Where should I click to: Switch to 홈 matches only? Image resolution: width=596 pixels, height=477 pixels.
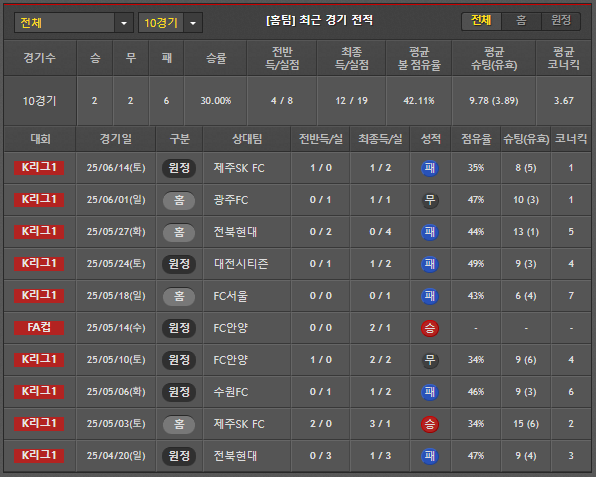click(x=521, y=20)
